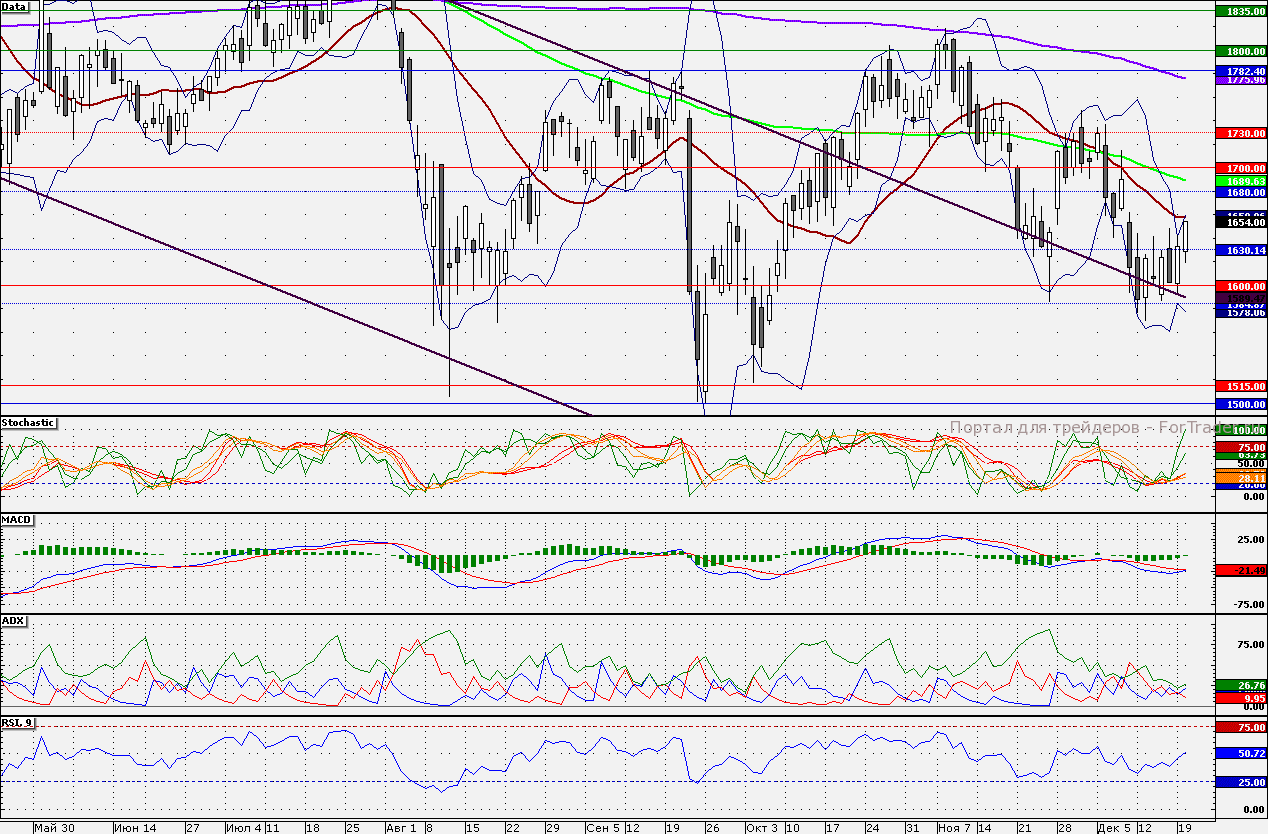Click the red 1515.00 price level tag
Screen dimensions: 1268x834
[x=1240, y=386]
